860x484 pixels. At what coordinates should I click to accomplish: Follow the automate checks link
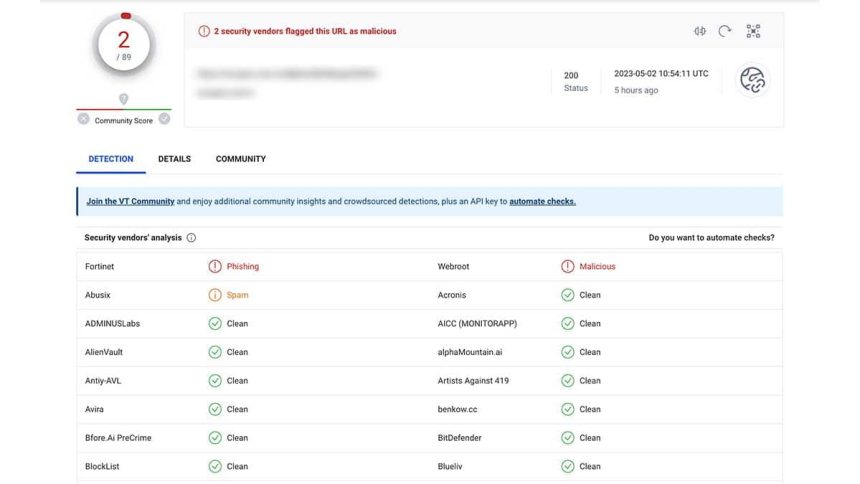pyautogui.click(x=542, y=201)
